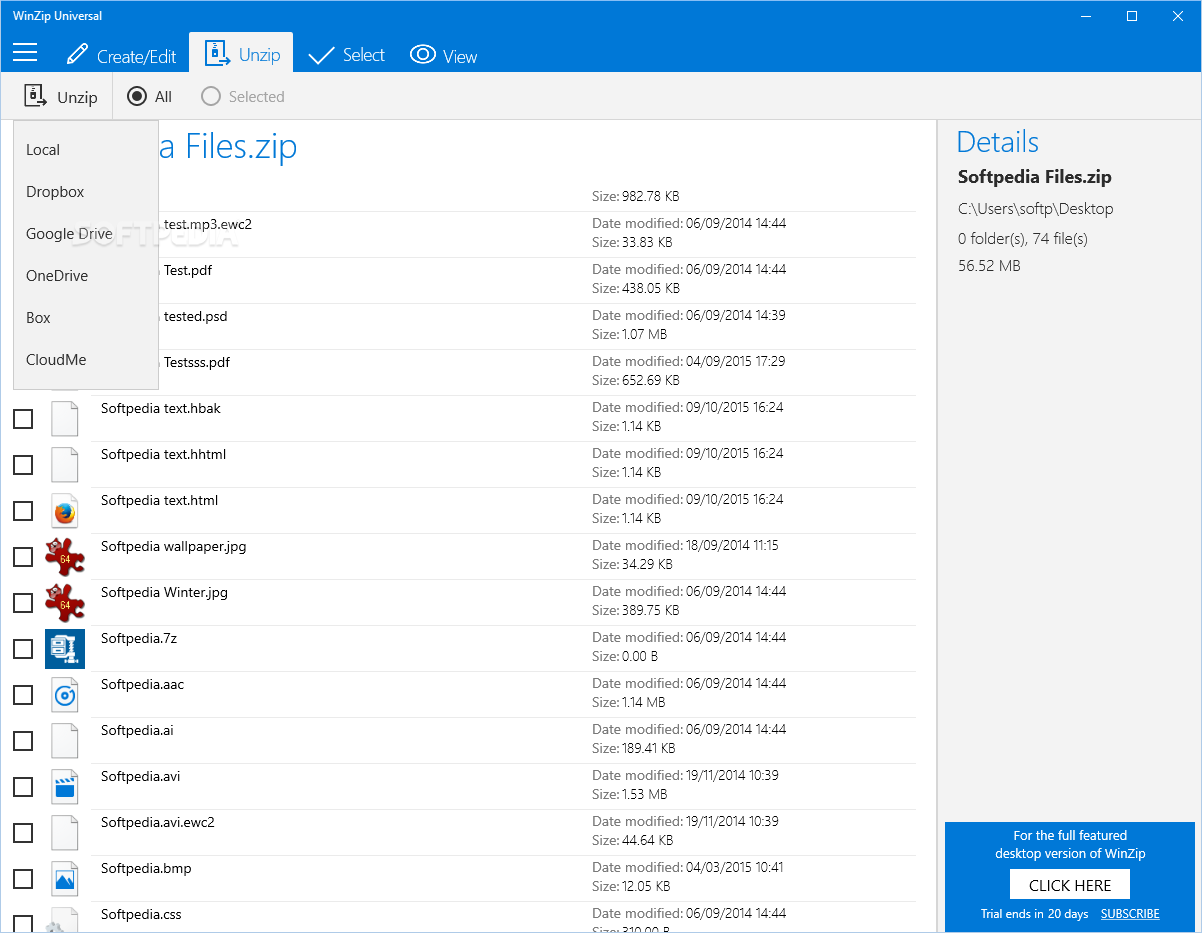Select the test.mp3.ewc2 file row name
Screen dimensions: 1202x933
(208, 224)
